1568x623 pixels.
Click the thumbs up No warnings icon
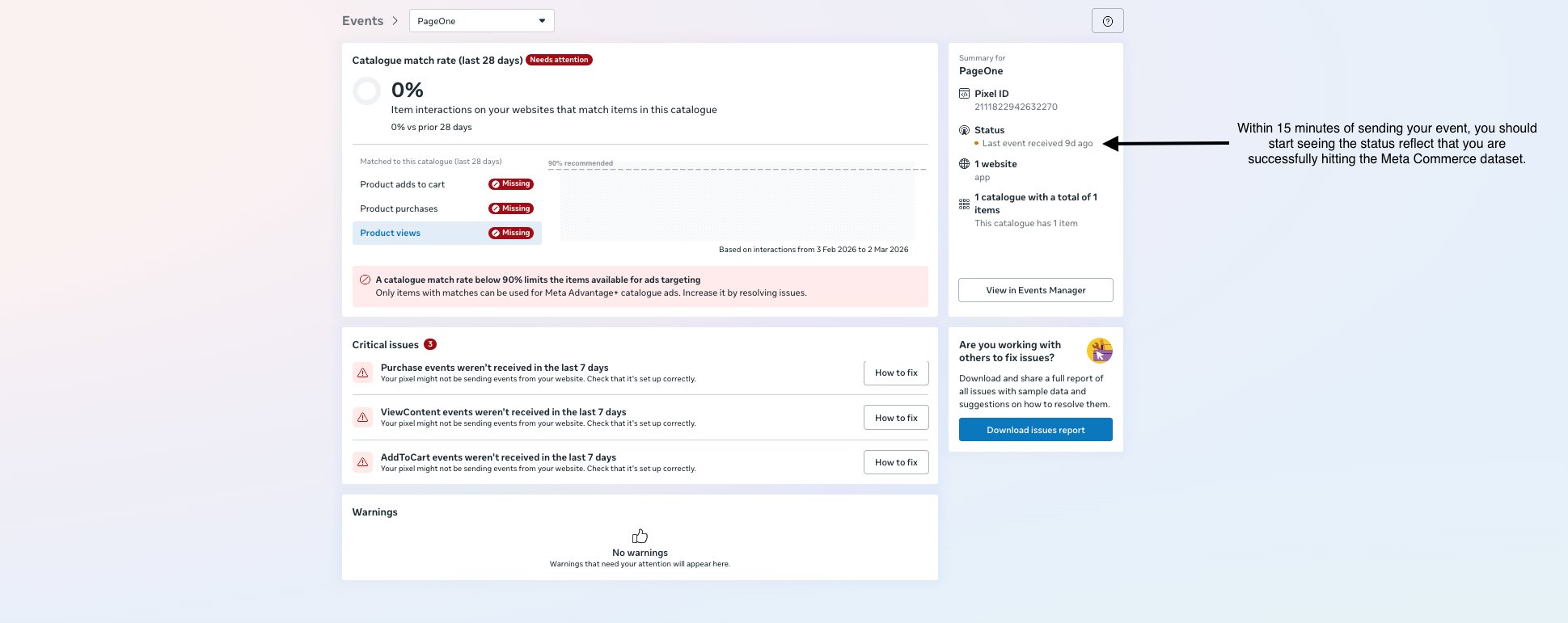point(640,537)
